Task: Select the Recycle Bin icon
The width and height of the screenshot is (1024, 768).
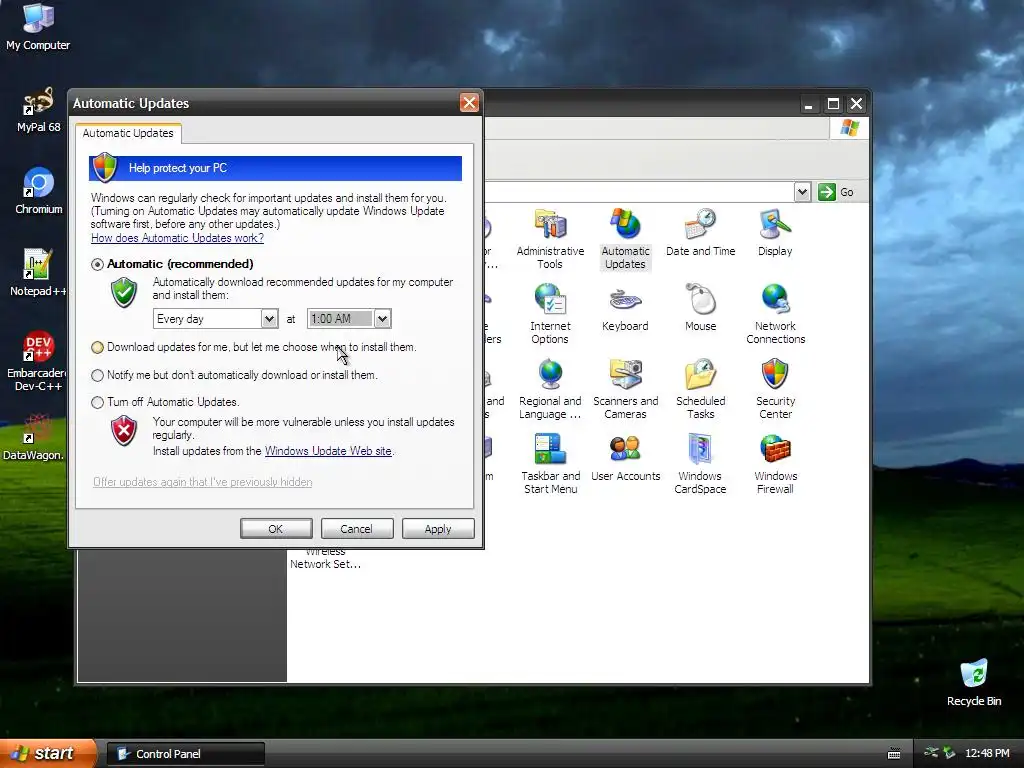Action: (973, 683)
